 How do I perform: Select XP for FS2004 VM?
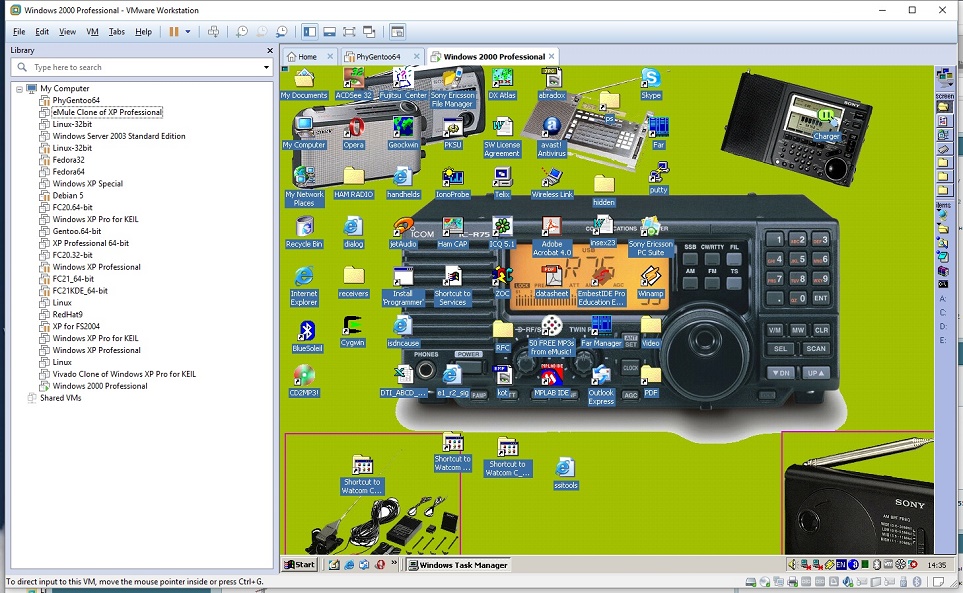pyautogui.click(x=76, y=327)
